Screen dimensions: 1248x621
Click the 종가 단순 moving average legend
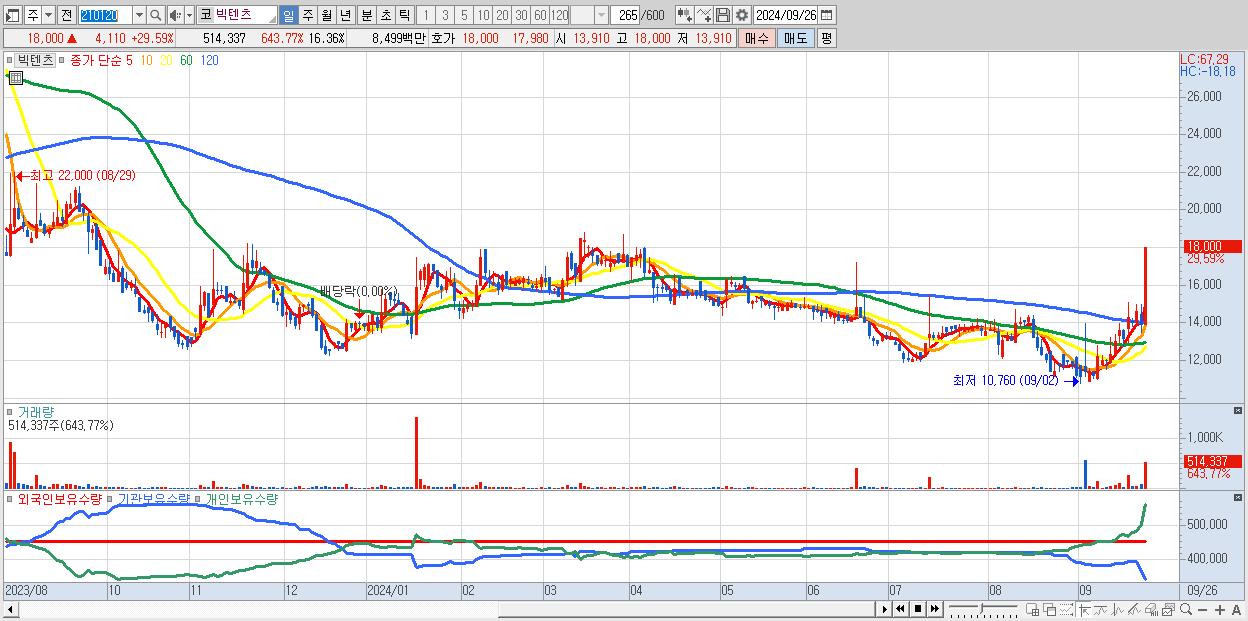[100, 60]
